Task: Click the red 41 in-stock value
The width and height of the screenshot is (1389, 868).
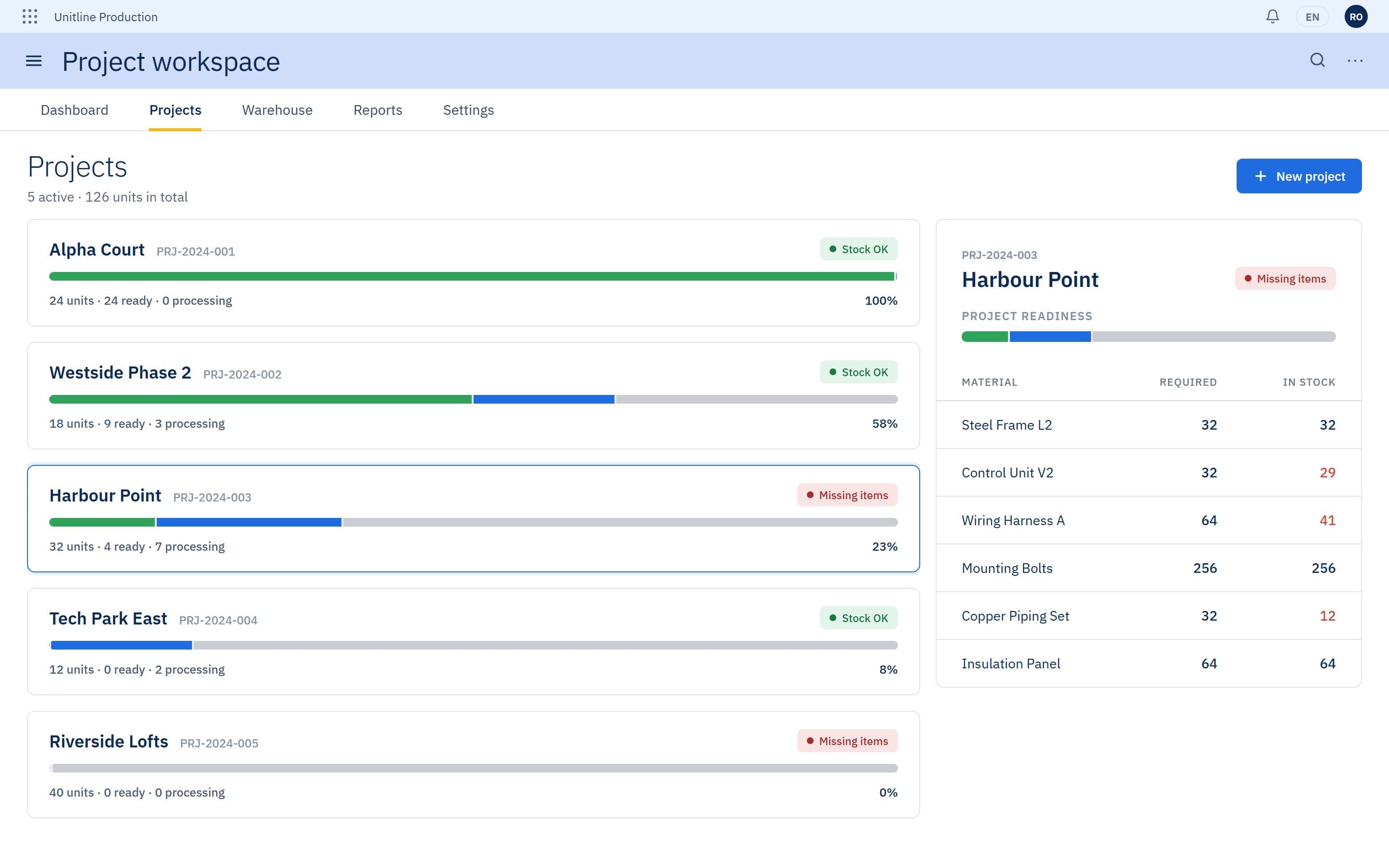Action: pos(1327,520)
